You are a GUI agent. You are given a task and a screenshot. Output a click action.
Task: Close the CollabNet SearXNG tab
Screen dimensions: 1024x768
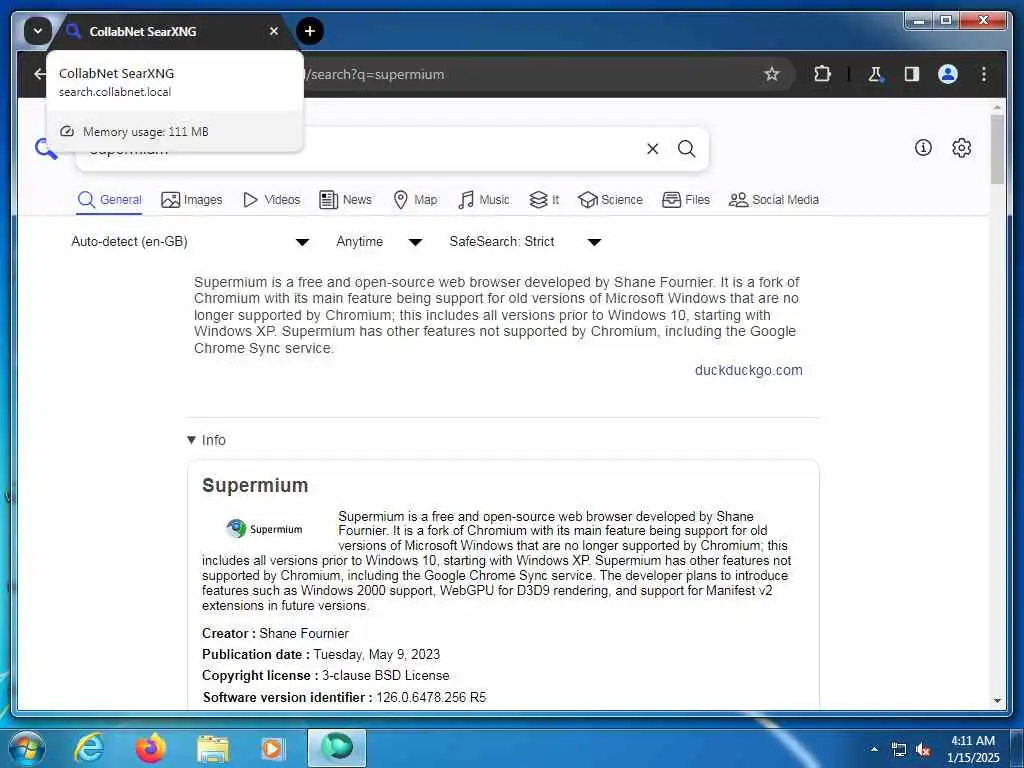pos(274,31)
